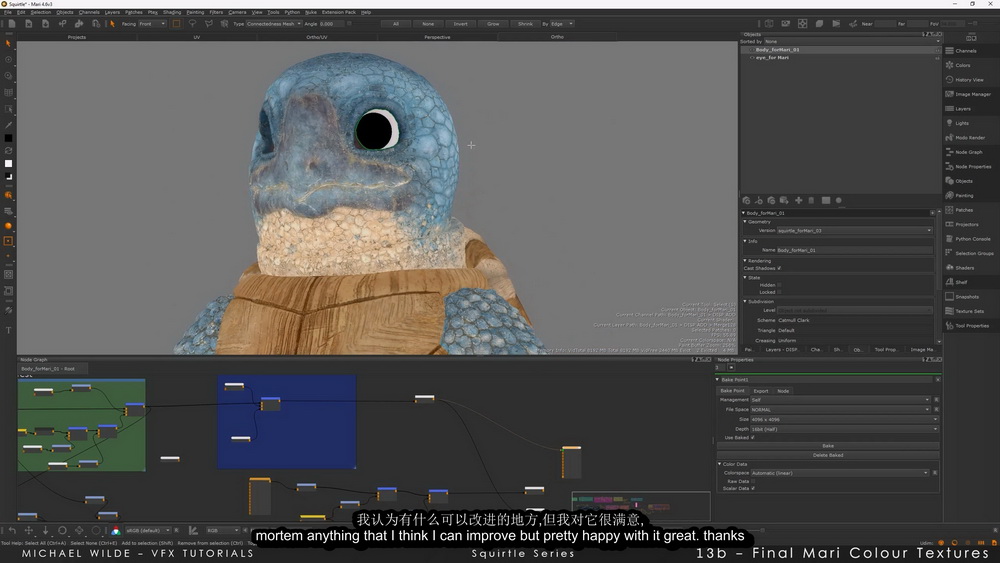Open the Layers palette from right sidebar
The height and width of the screenshot is (563, 1000).
pos(962,108)
